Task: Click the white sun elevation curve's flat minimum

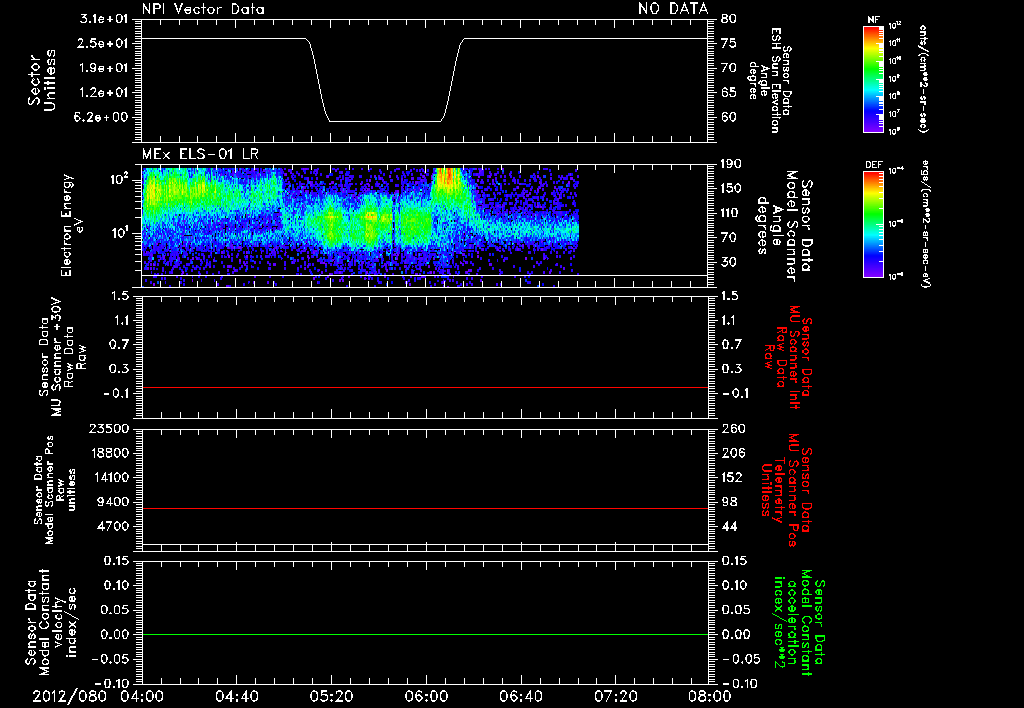Action: click(385, 121)
